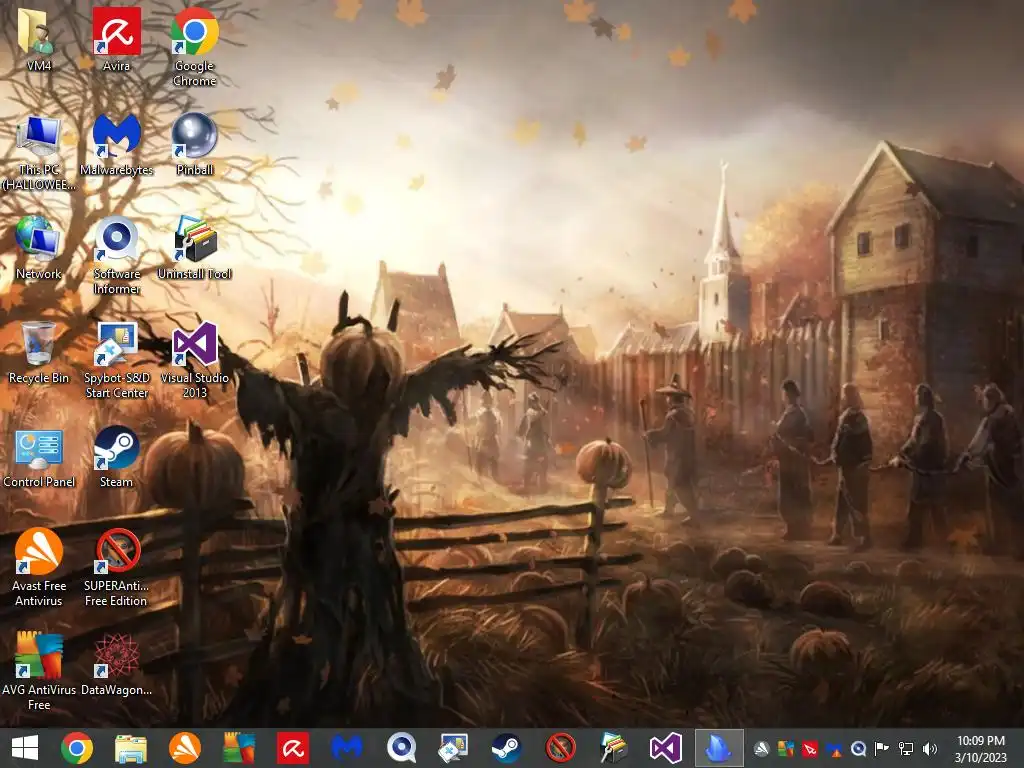
Task: Open Avira tray icon
Action: click(810, 749)
